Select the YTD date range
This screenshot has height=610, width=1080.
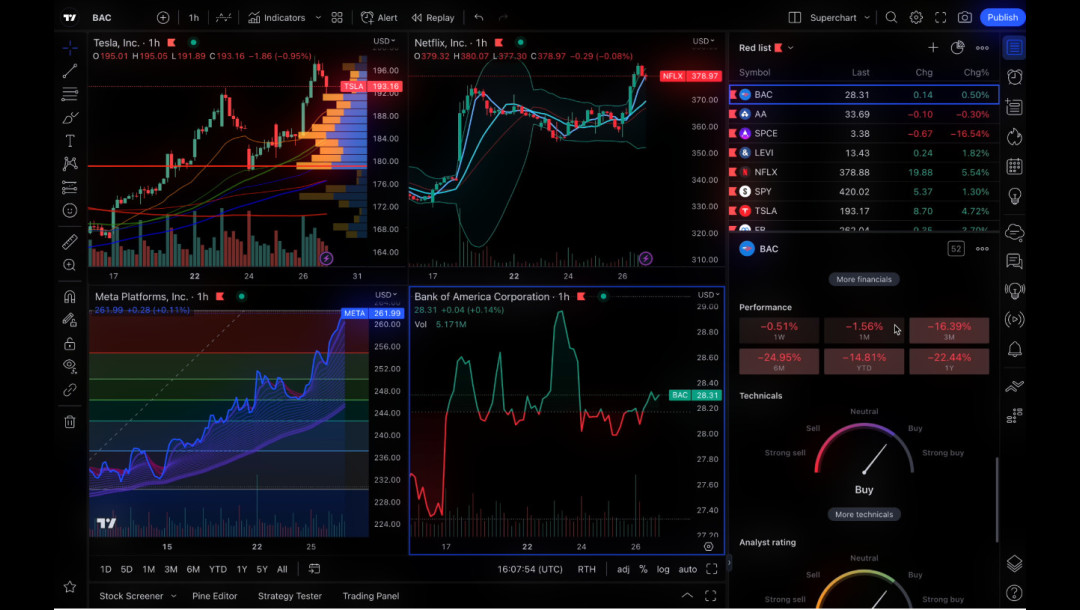tap(218, 569)
